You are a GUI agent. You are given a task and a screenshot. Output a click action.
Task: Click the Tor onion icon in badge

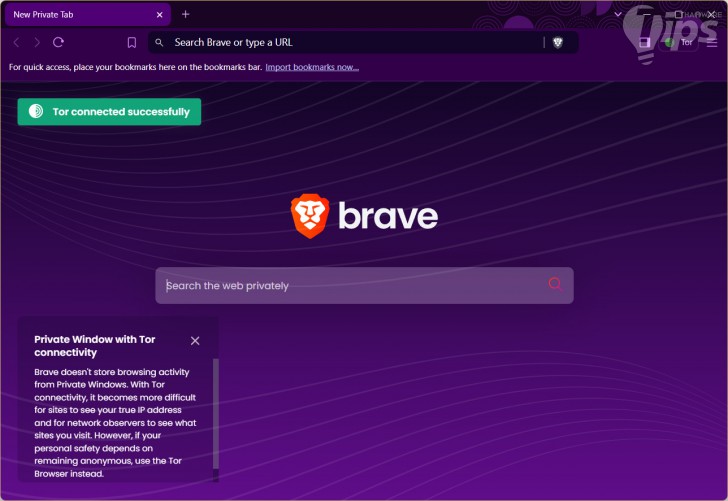(36, 111)
